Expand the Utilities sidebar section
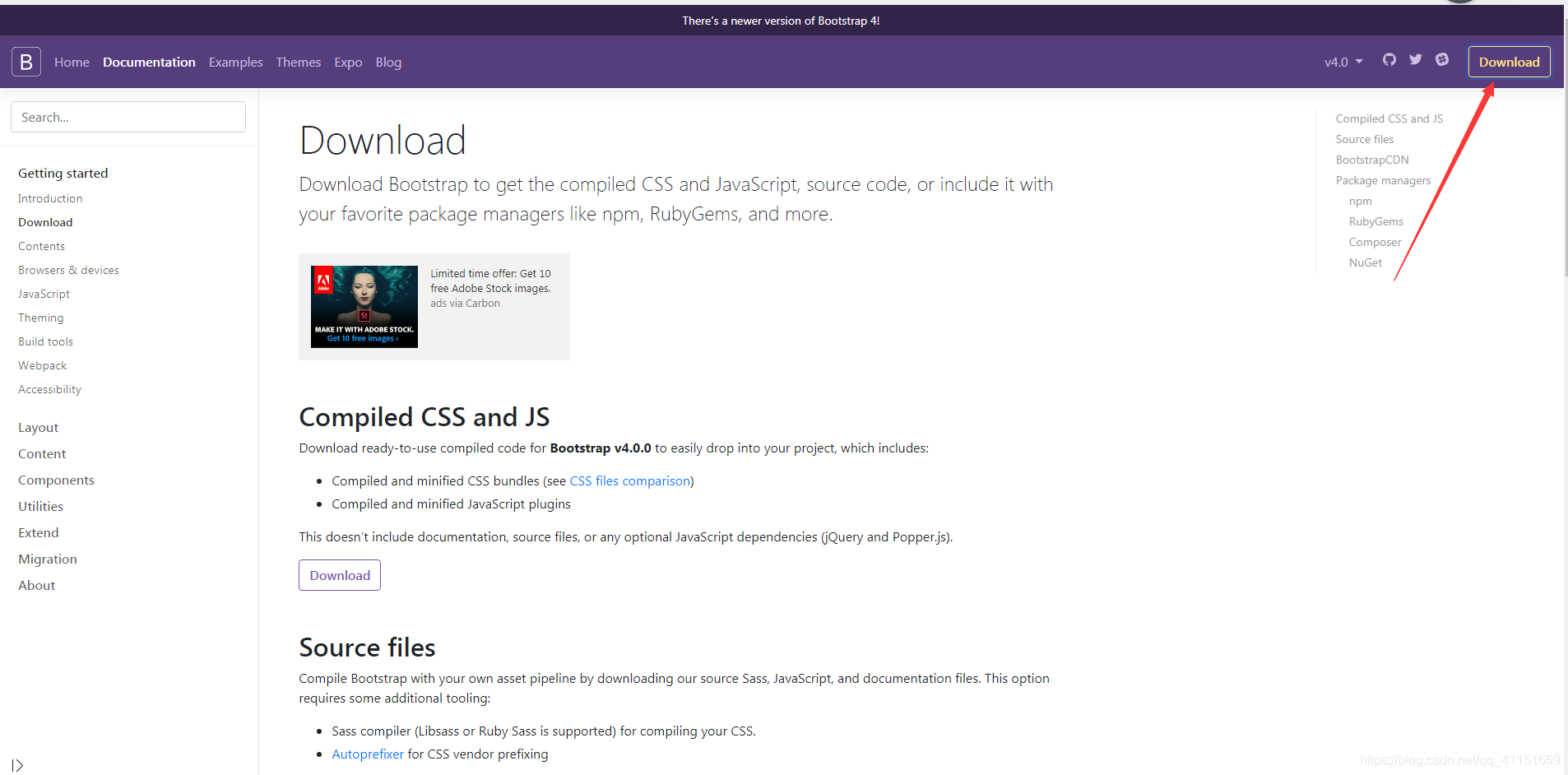Viewport: 1568px width, 775px height. pyautogui.click(x=40, y=506)
